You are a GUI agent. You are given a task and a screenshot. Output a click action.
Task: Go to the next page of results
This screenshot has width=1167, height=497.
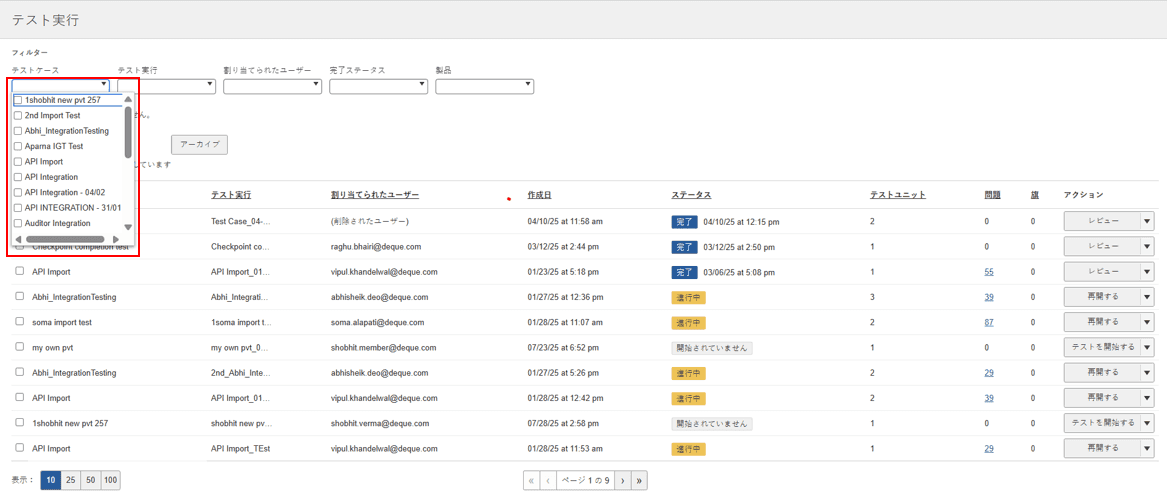point(622,481)
